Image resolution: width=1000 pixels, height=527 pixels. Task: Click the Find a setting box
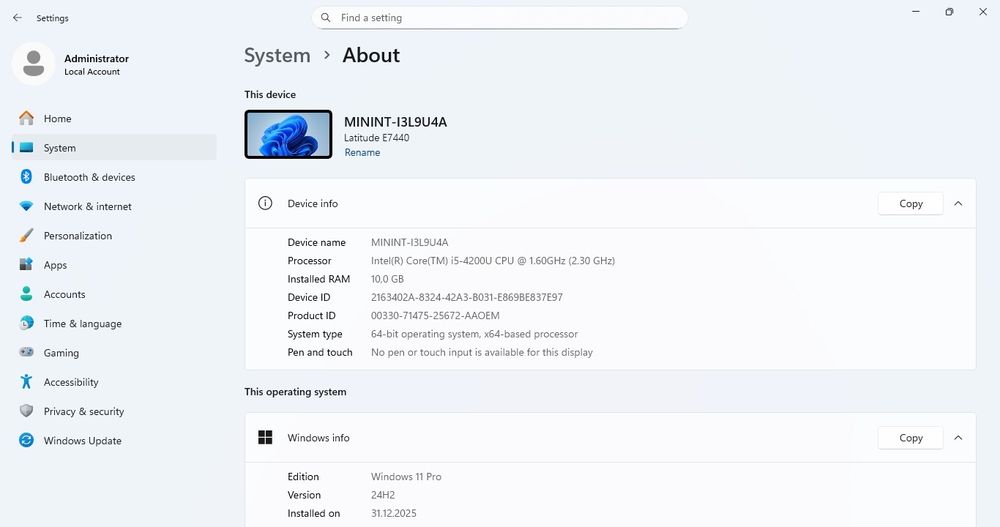pos(499,18)
